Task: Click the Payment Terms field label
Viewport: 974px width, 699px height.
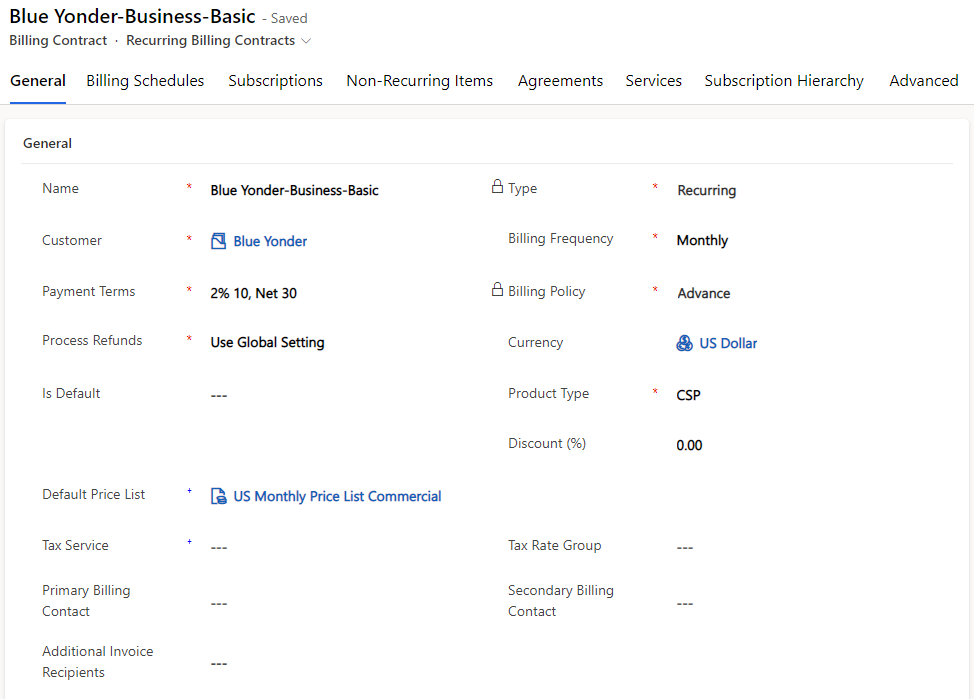Action: point(89,291)
